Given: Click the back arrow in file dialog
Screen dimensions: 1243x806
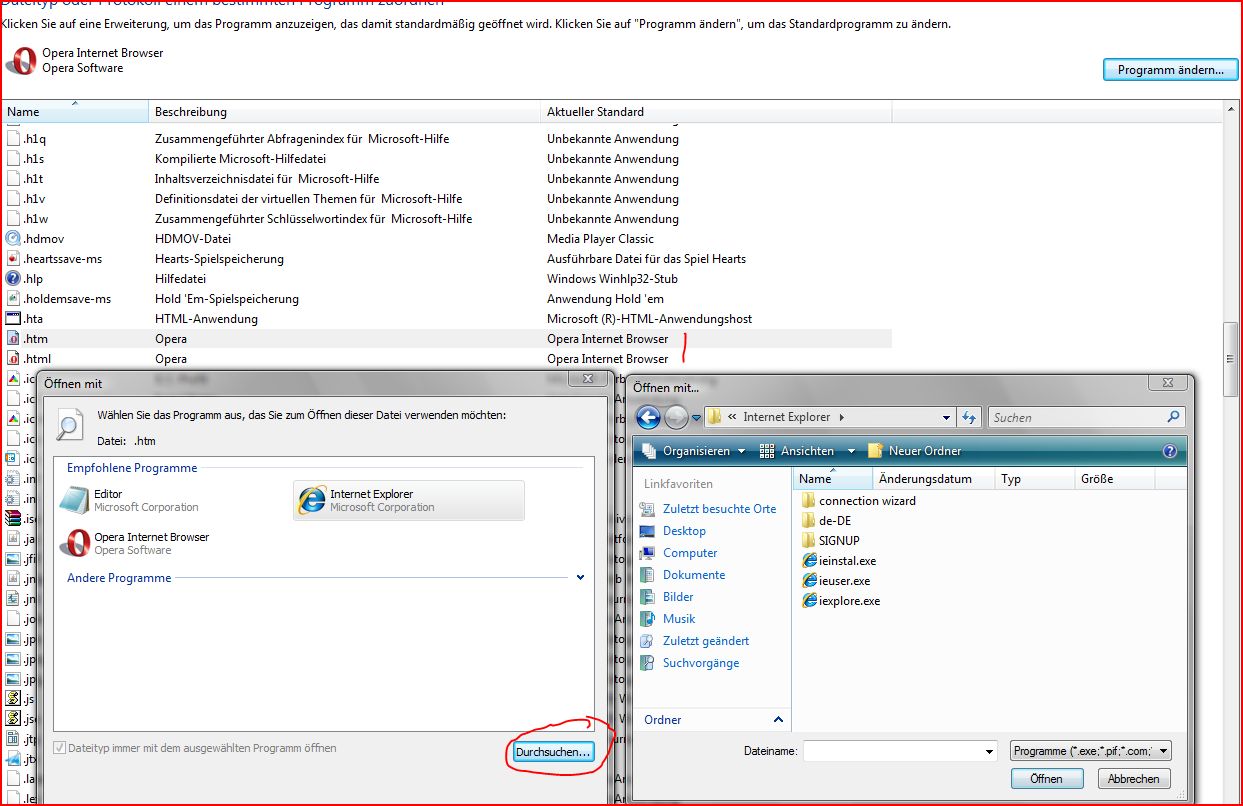Looking at the screenshot, I should [648, 417].
